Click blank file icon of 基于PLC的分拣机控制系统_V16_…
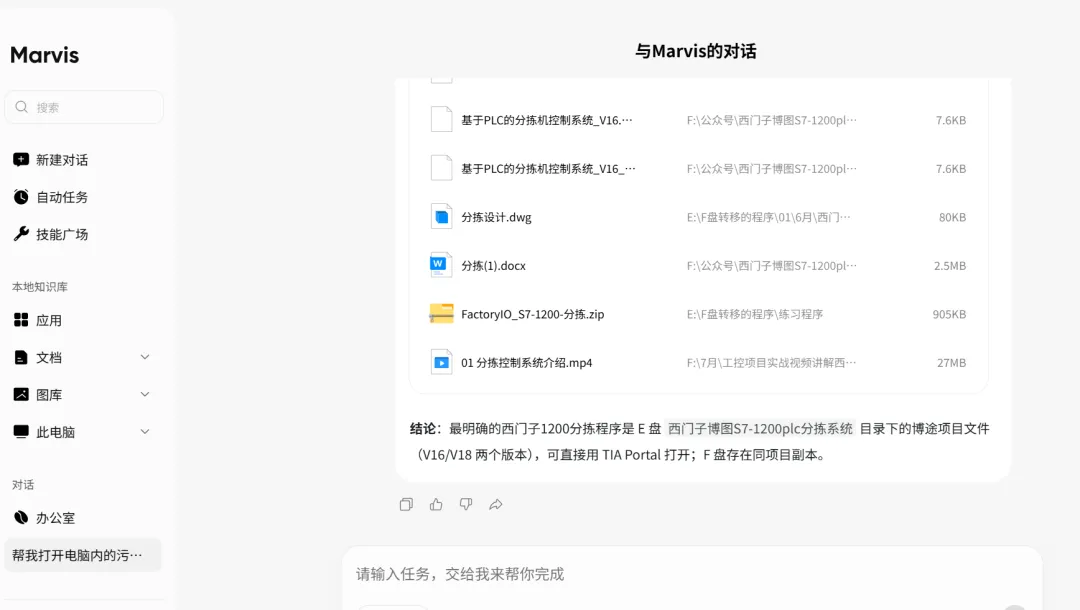The image size is (1080, 610). click(x=441, y=169)
